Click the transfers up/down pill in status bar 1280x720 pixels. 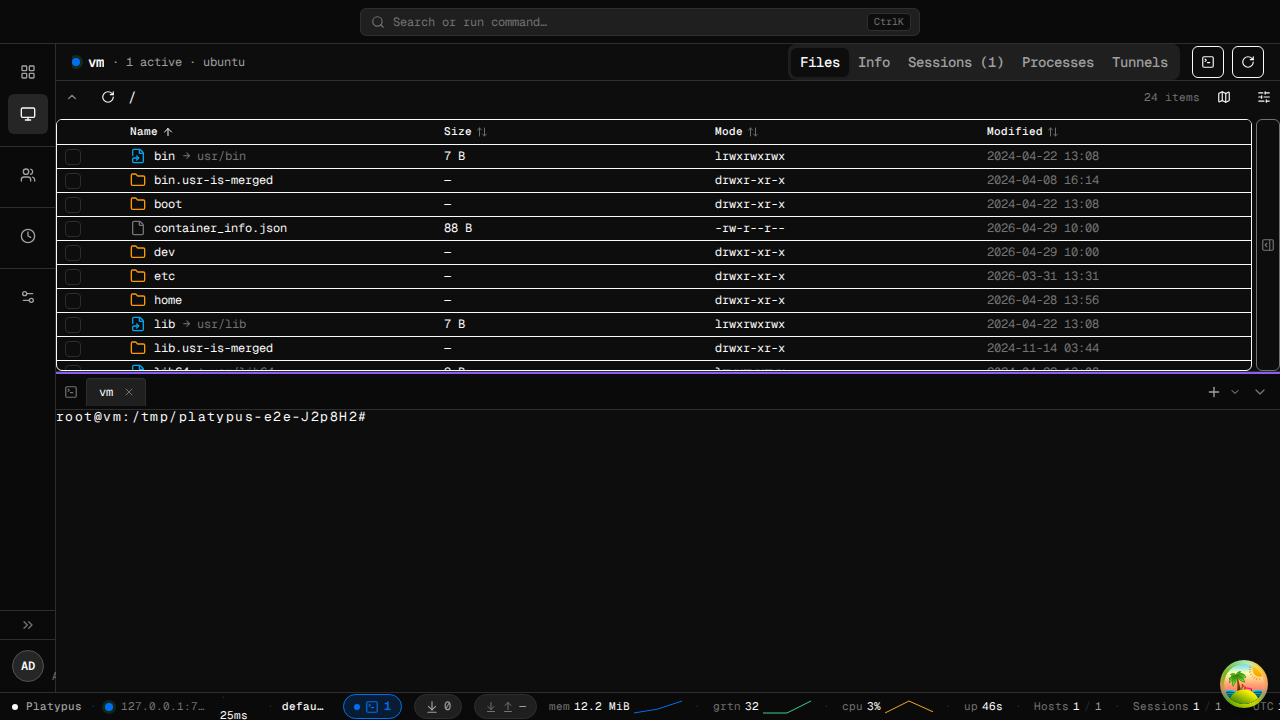505,706
